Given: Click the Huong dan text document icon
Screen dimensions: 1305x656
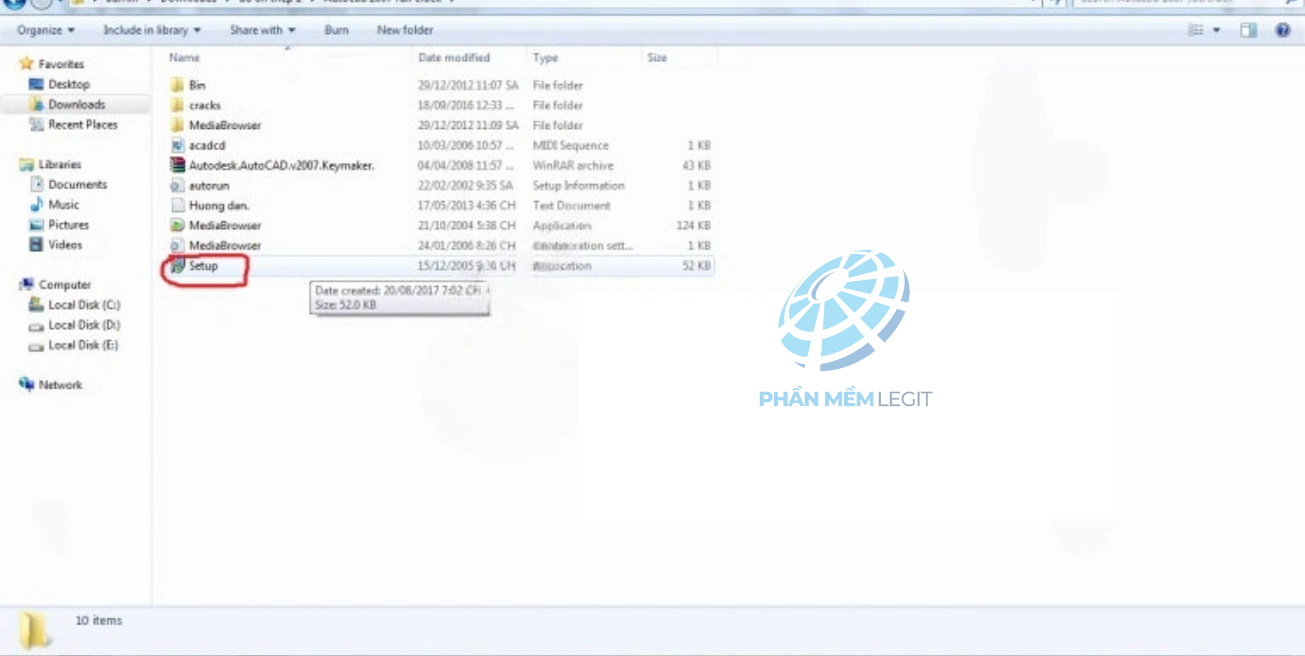Looking at the screenshot, I should [177, 205].
